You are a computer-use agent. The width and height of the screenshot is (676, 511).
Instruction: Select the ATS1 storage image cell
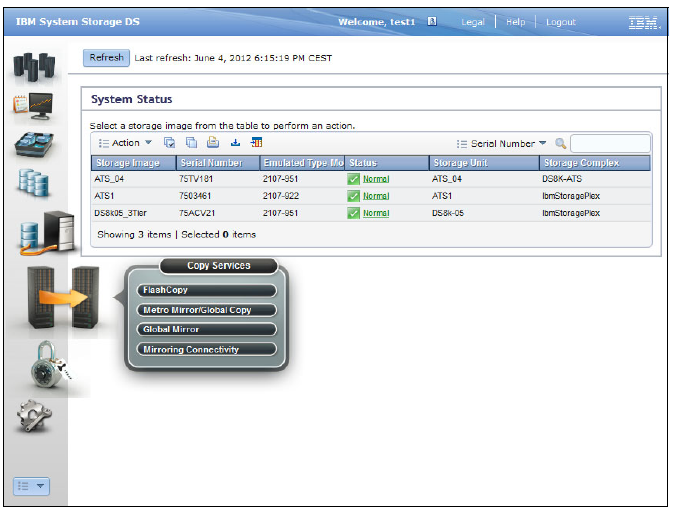pos(104,196)
